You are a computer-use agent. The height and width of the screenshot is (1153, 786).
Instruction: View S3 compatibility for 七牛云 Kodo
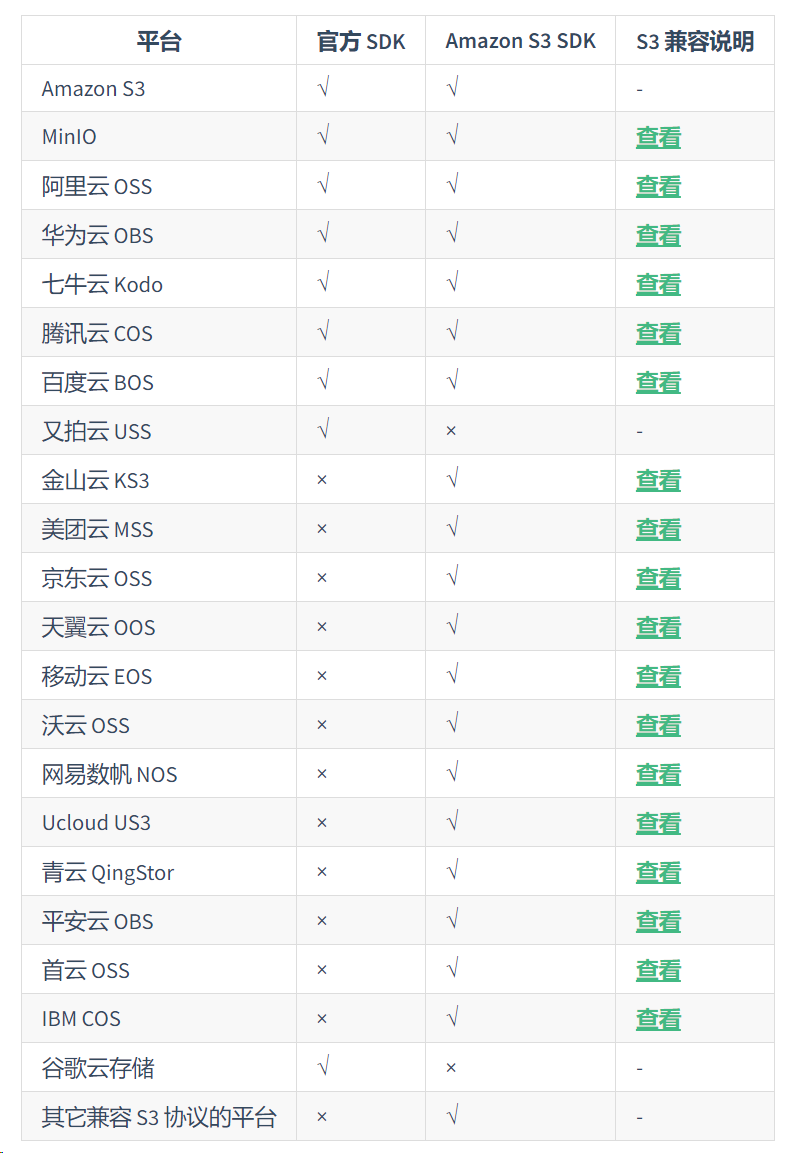(x=658, y=284)
